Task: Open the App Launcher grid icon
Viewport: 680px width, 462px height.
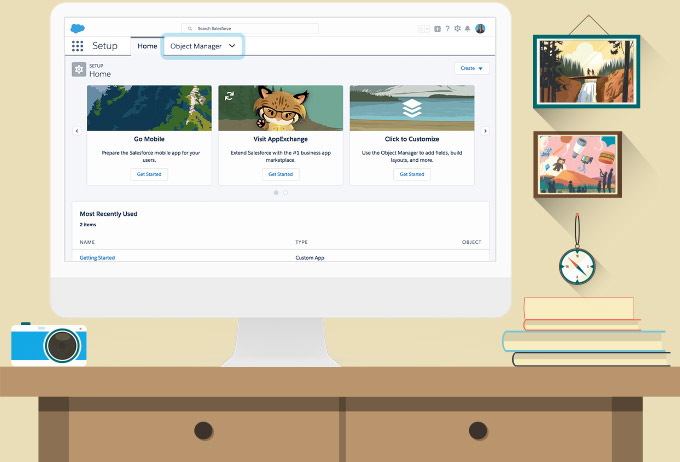Action: point(77,46)
